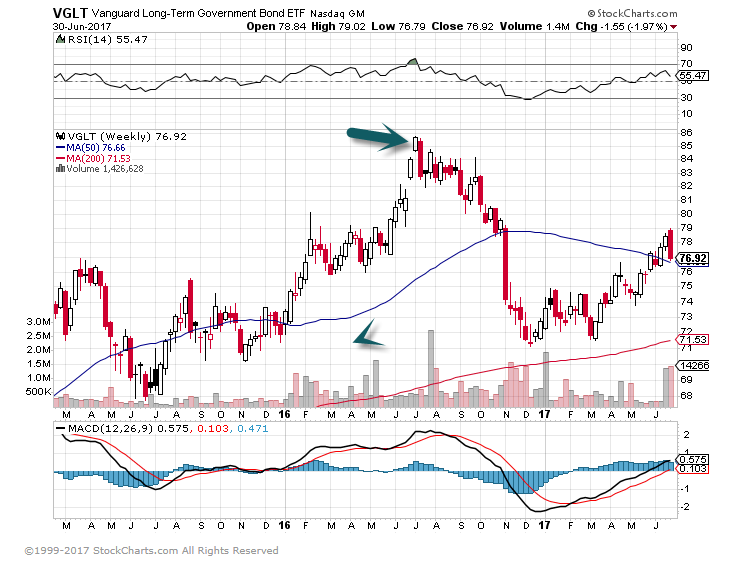Click the VGLT ticker symbol title
Screen dimensions: 746x583
(x=70, y=13)
